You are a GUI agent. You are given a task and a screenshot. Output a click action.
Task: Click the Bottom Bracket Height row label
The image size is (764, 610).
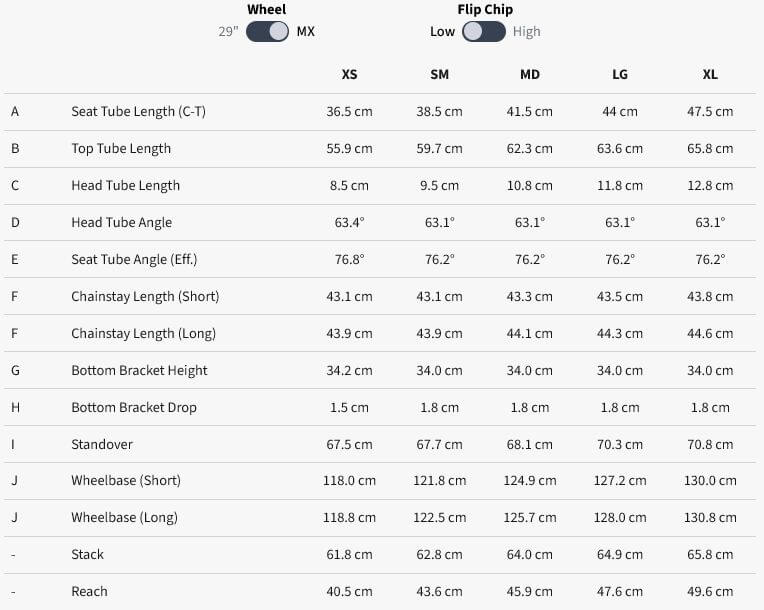pyautogui.click(x=139, y=371)
